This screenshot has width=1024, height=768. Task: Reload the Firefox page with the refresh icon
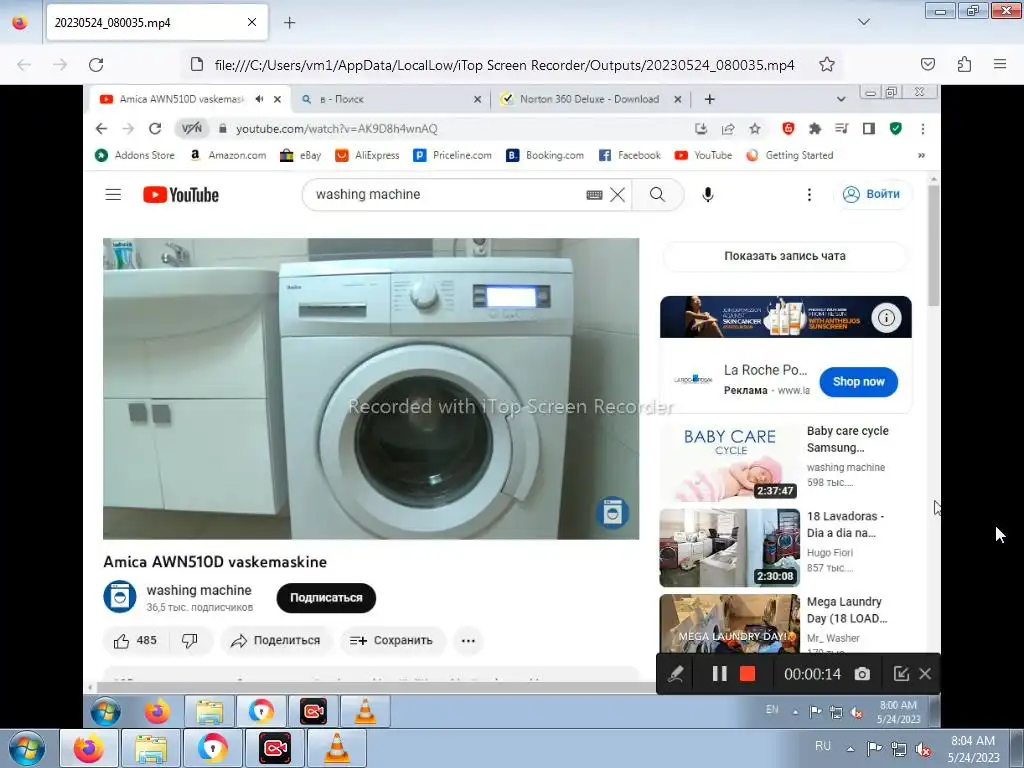(96, 65)
